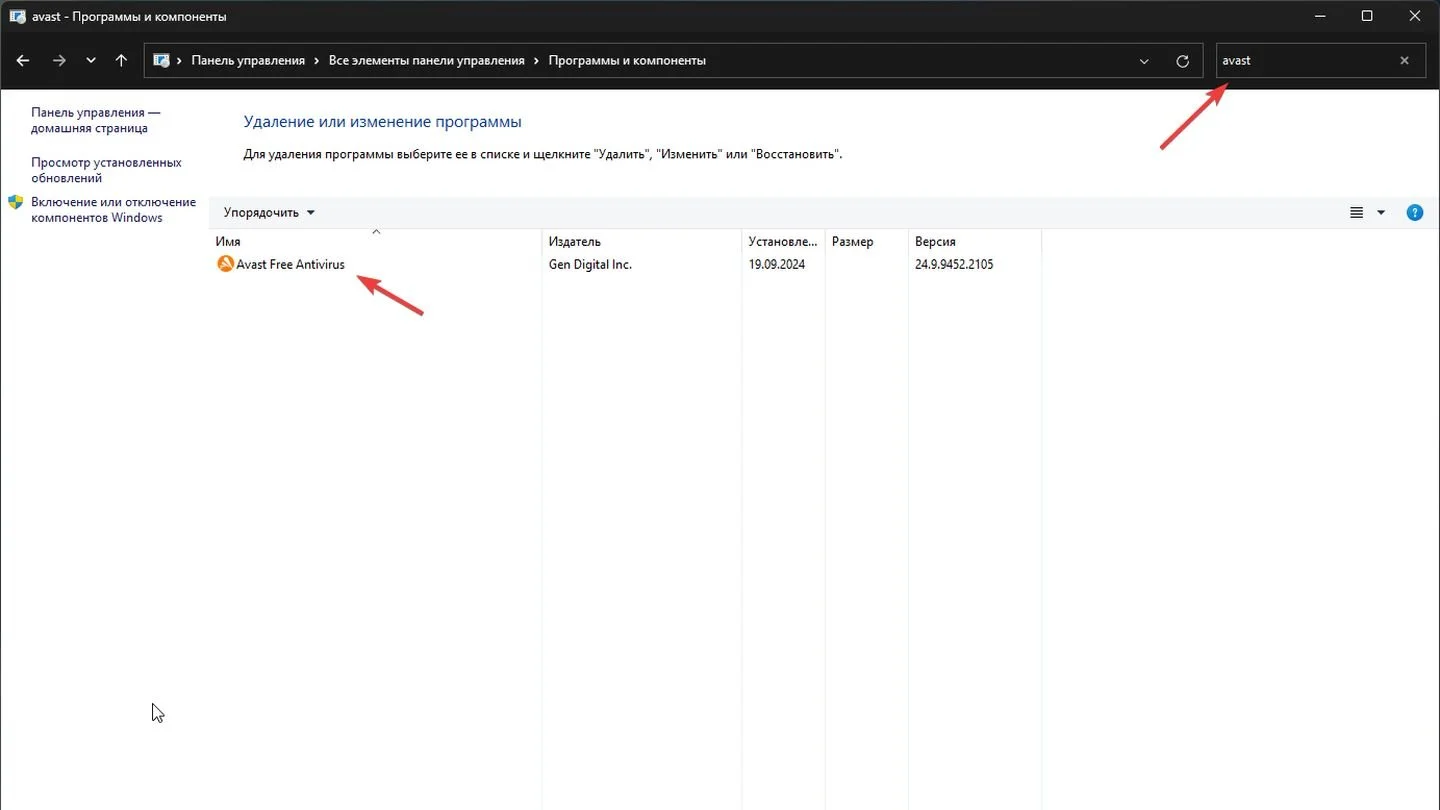
Task: Open the recent locations dropdown chevron
Action: click(91, 60)
